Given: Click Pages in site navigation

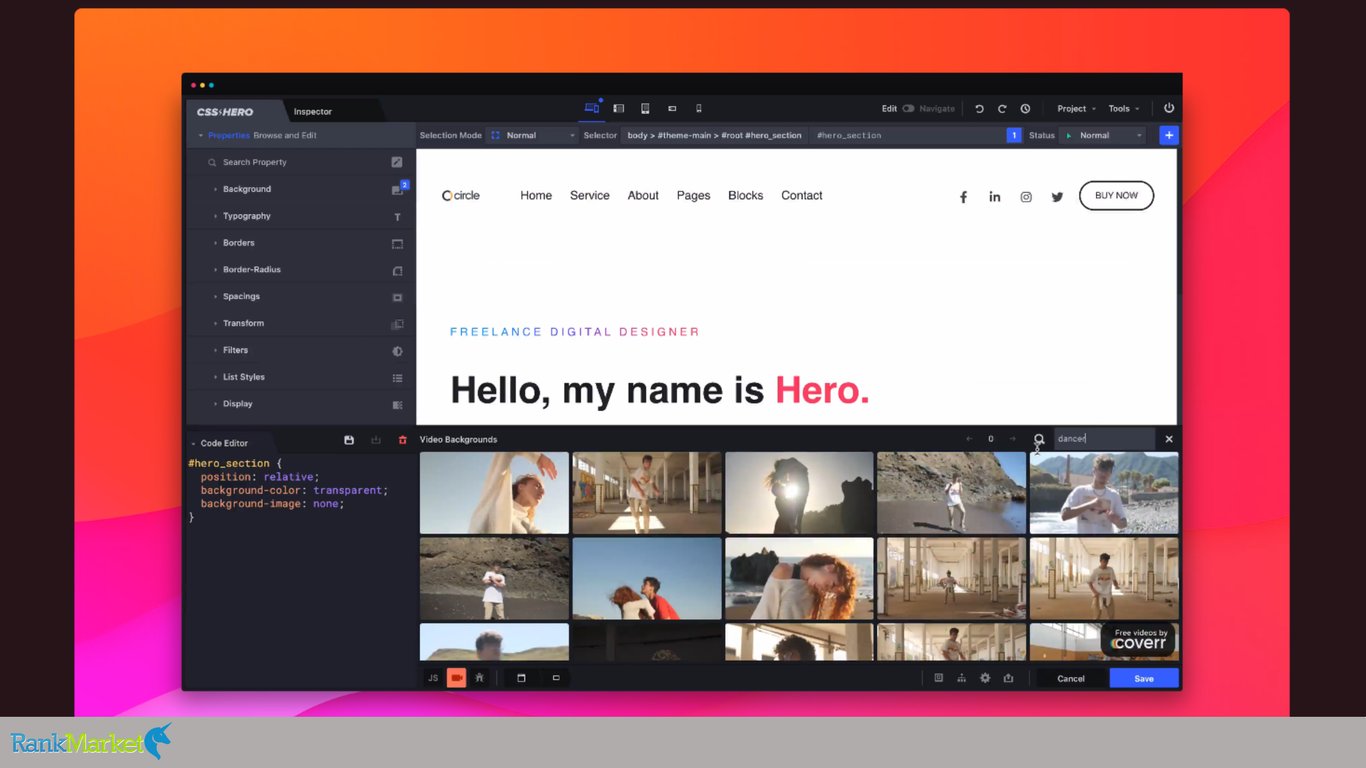Looking at the screenshot, I should [693, 196].
